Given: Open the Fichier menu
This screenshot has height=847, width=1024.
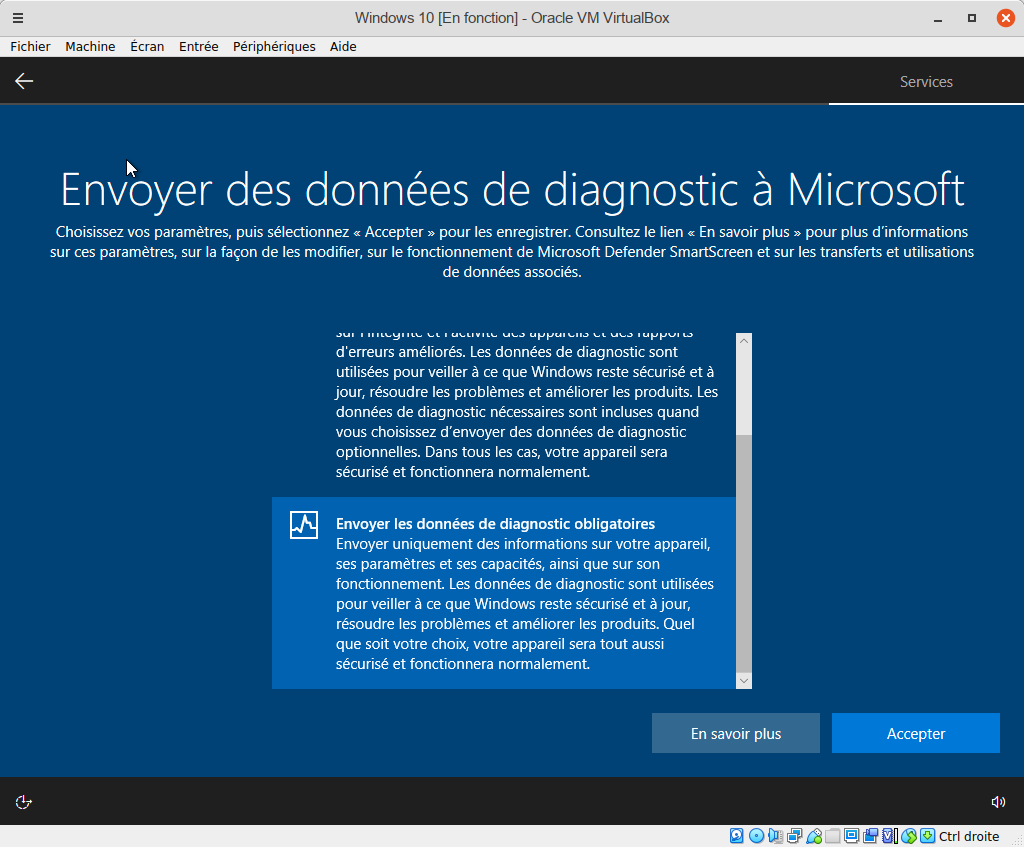Looking at the screenshot, I should point(30,46).
